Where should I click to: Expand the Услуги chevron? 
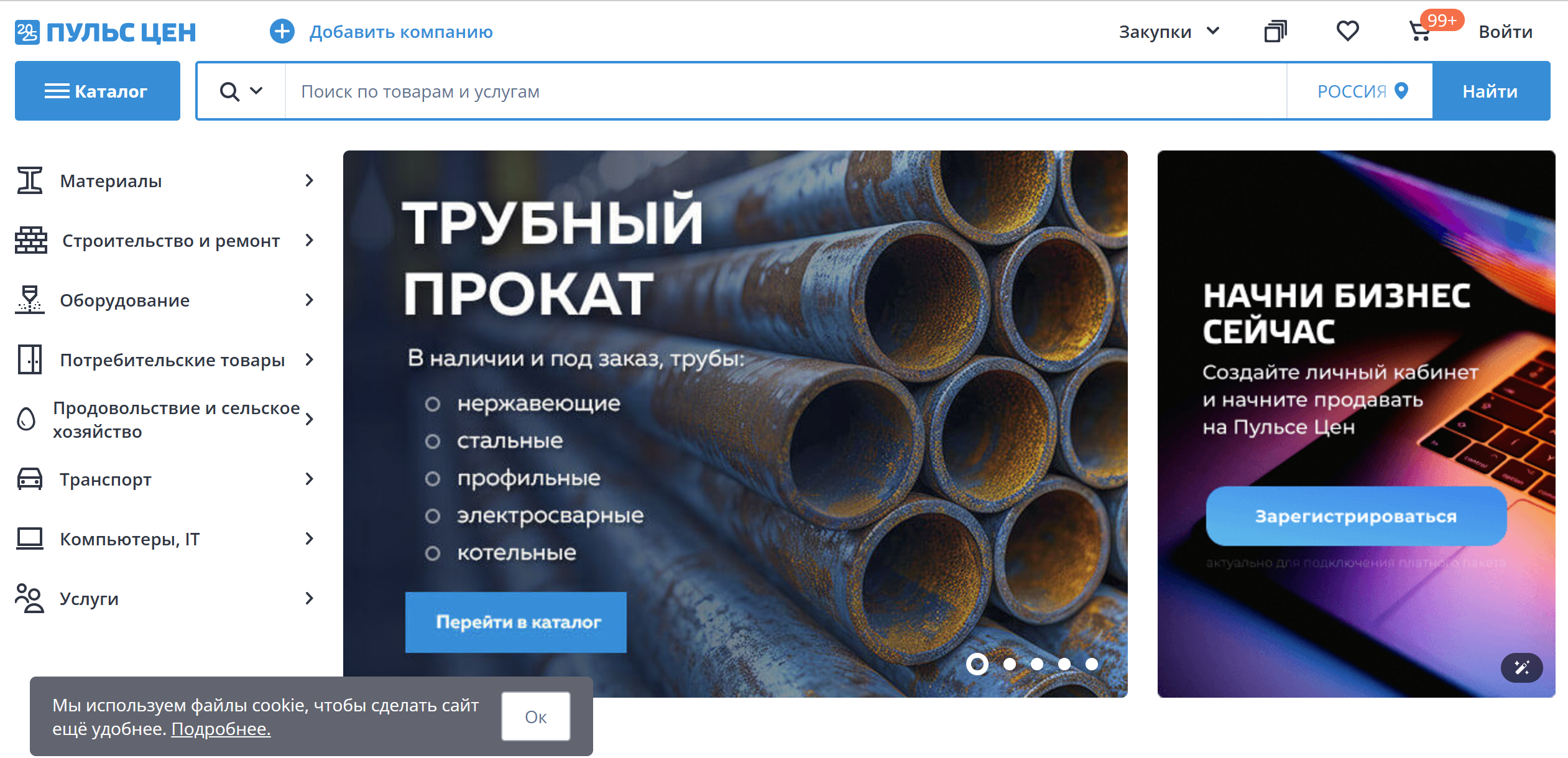click(x=310, y=598)
